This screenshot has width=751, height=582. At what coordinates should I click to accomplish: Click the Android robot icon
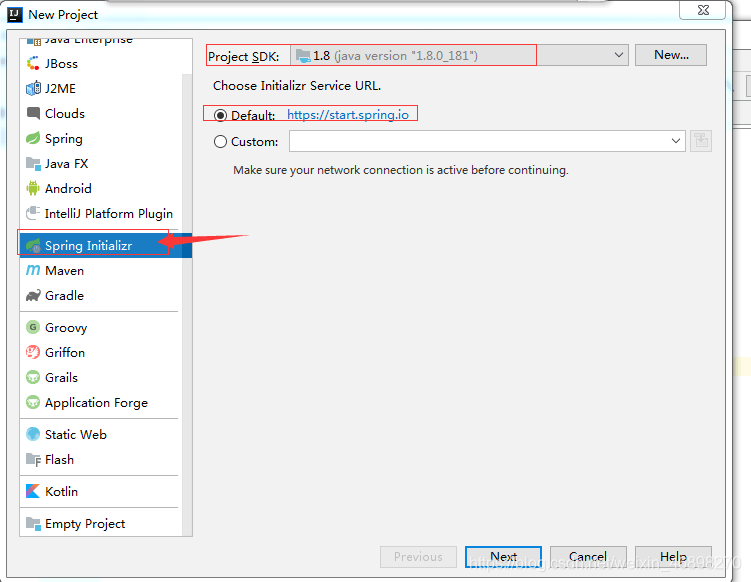click(x=33, y=188)
